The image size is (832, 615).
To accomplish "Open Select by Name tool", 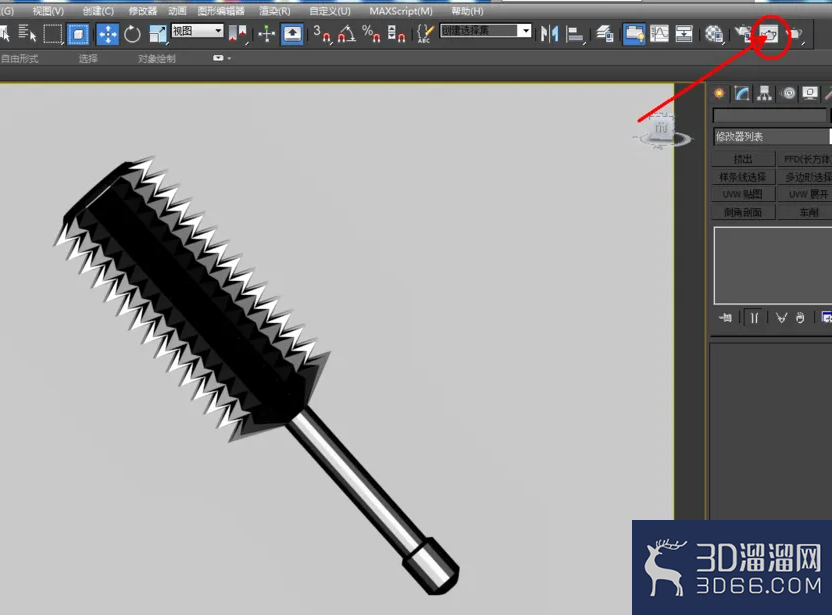I will 27,34.
